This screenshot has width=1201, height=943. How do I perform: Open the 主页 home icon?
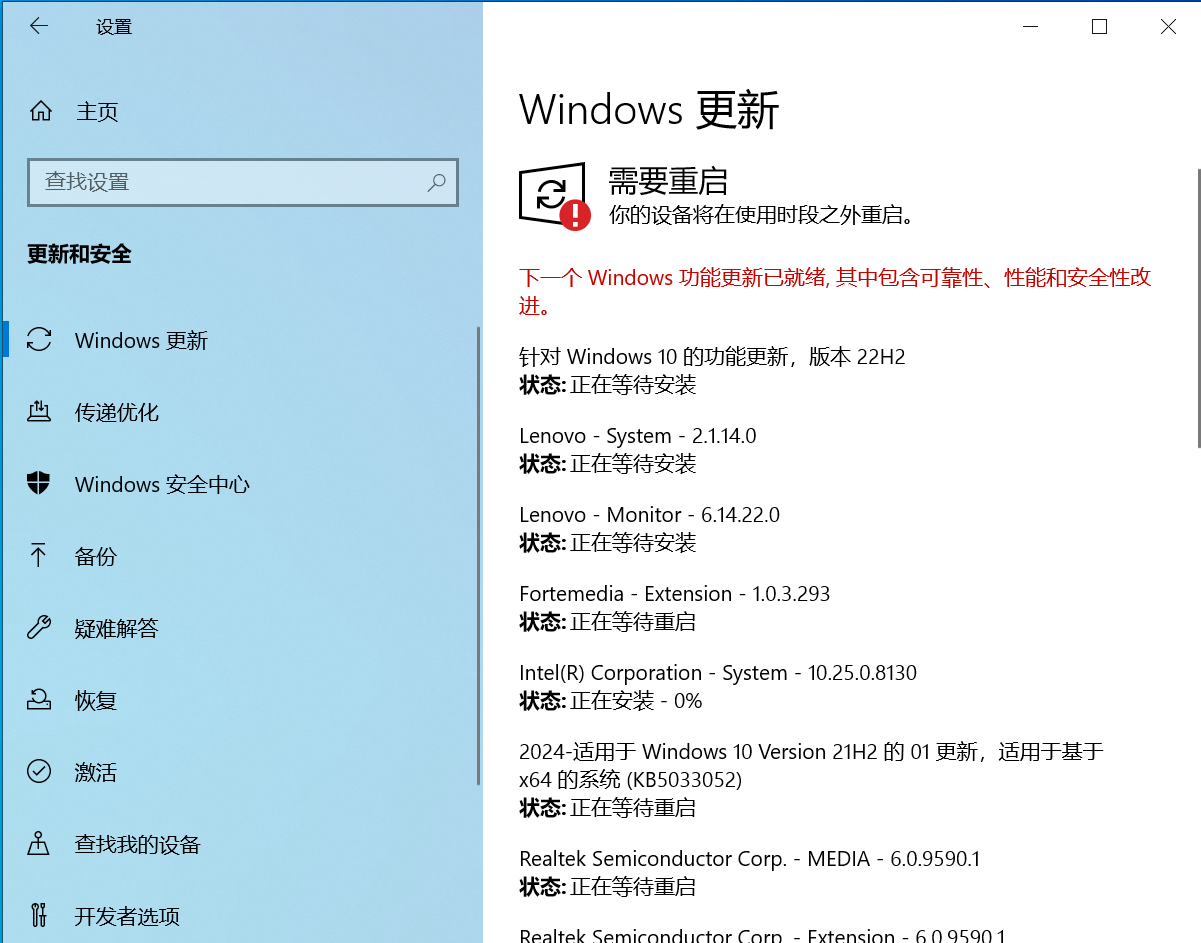(x=40, y=111)
